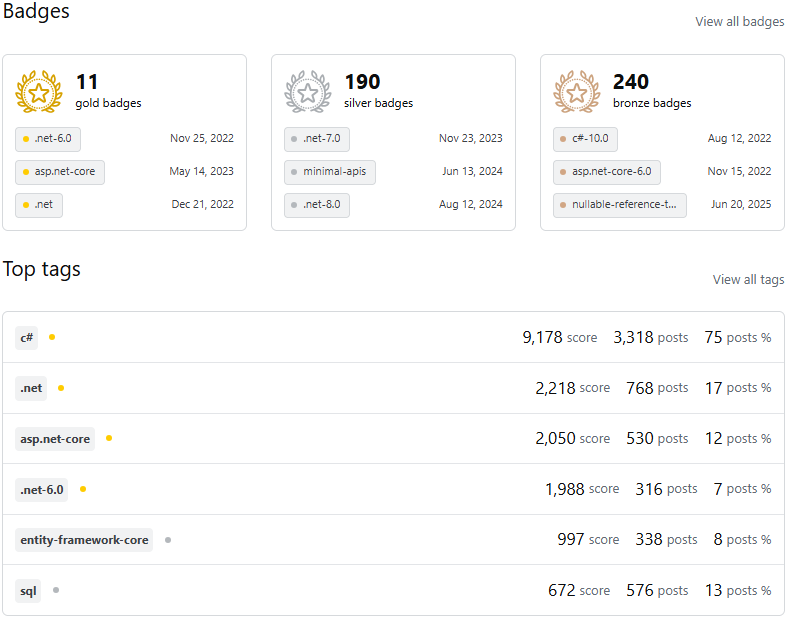Click the '9,178 score' value
The width and height of the screenshot is (792, 625).
click(x=560, y=338)
